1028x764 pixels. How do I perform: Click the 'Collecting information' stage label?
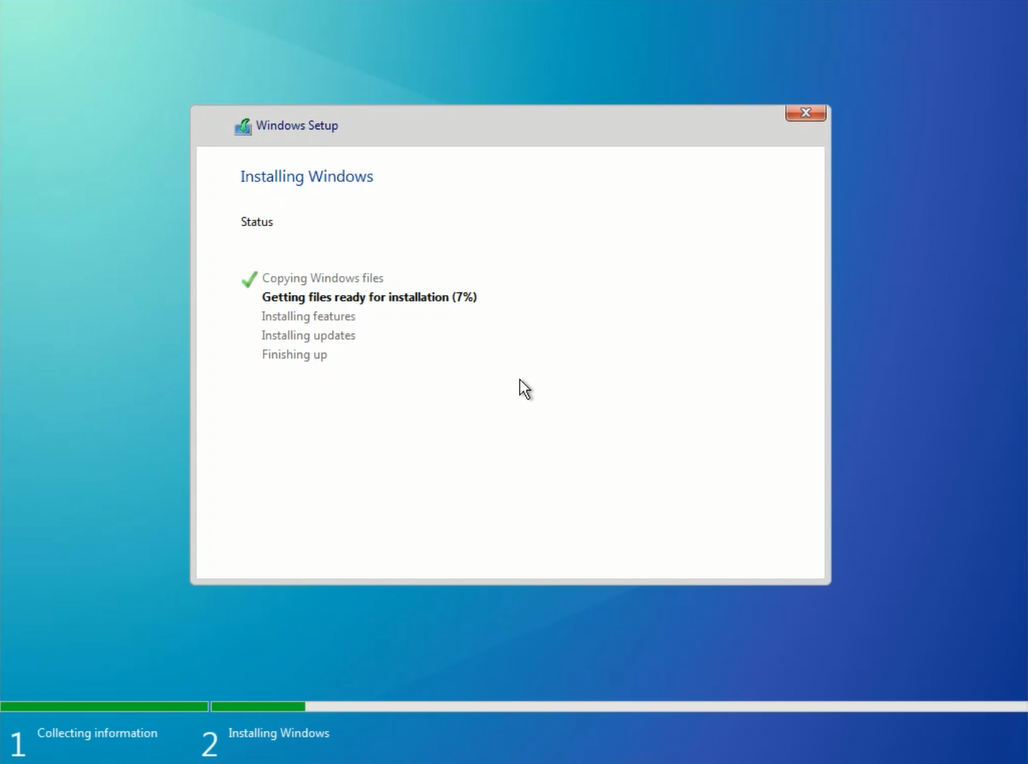97,733
